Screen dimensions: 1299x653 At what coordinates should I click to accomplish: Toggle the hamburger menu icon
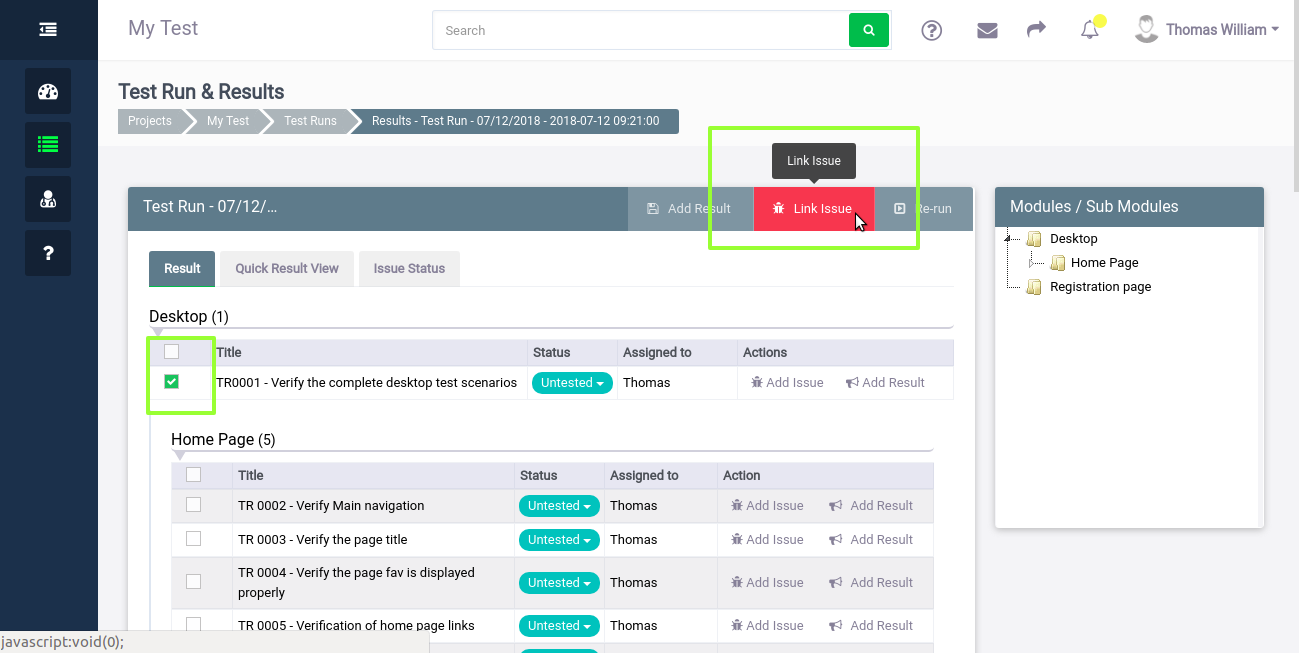click(48, 30)
